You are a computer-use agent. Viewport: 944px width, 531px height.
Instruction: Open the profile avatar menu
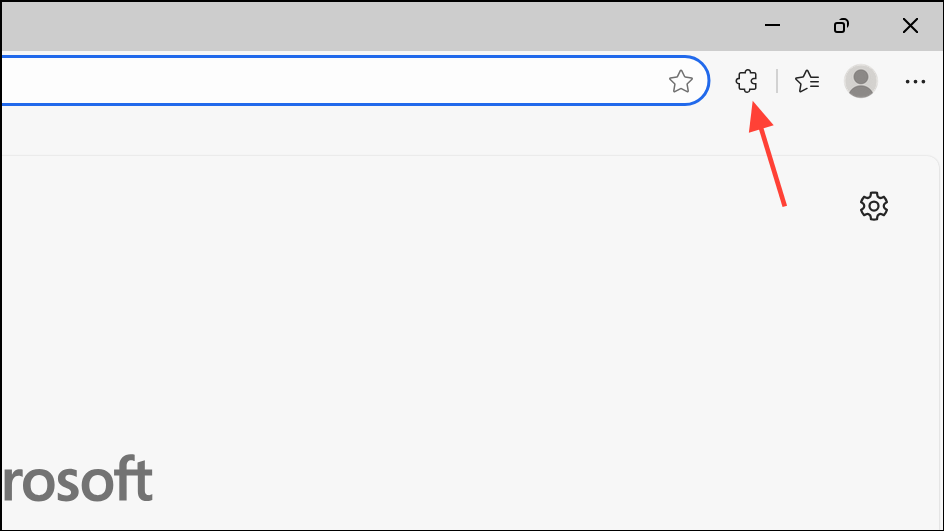[x=860, y=81]
